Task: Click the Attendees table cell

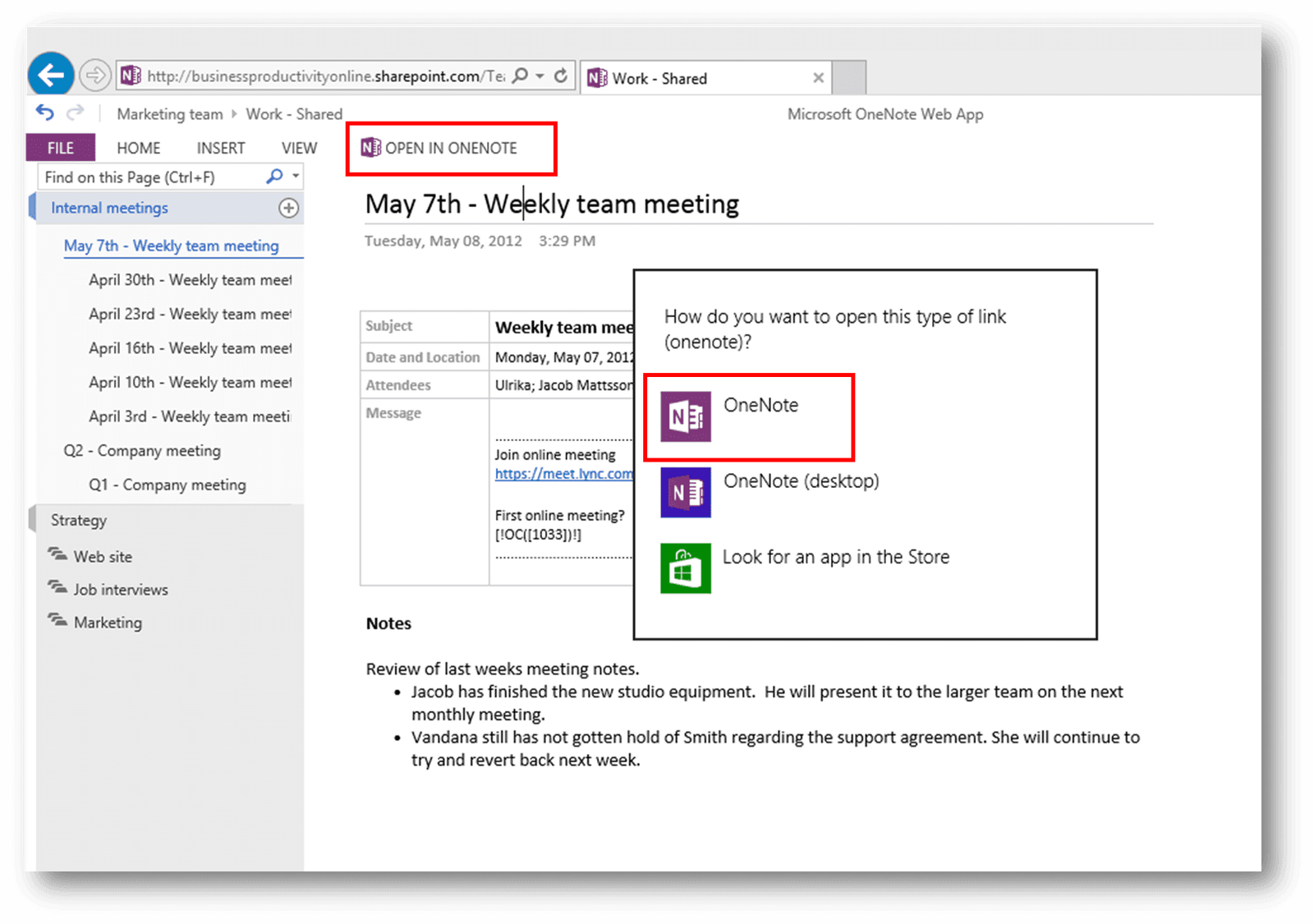Action: pos(425,385)
